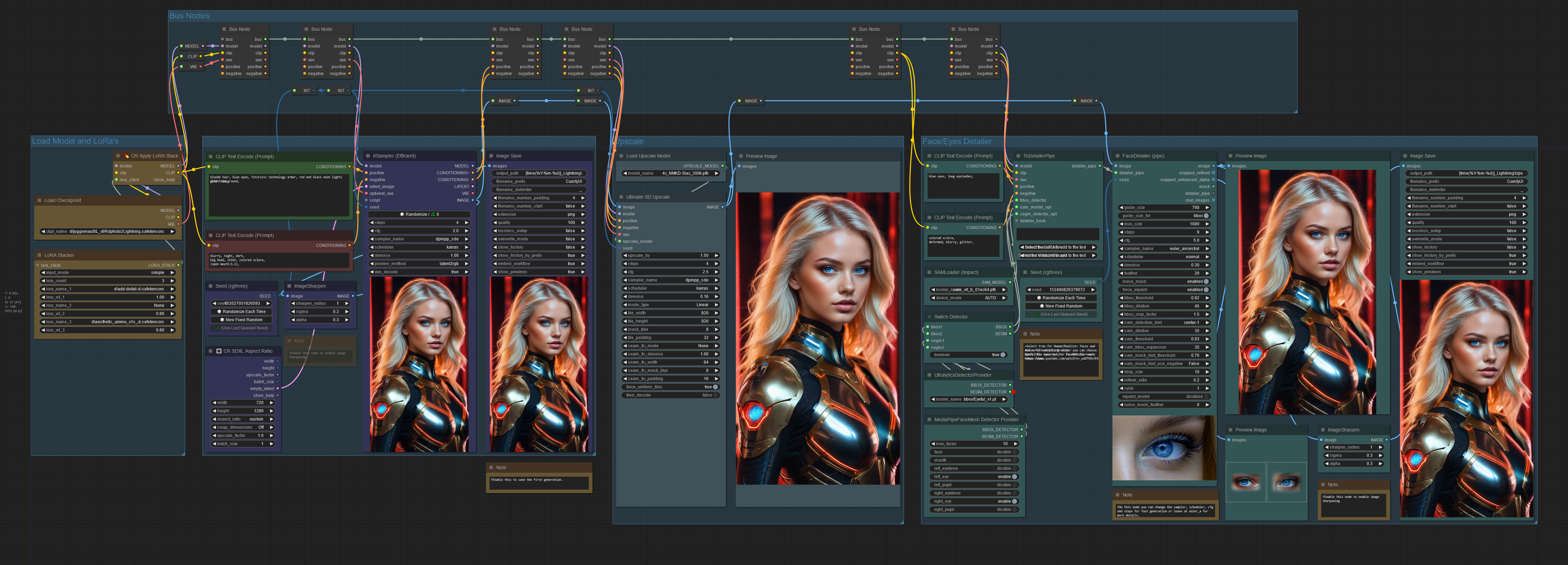
Task: Collapse the LoRA Stacker node
Action: [39, 255]
